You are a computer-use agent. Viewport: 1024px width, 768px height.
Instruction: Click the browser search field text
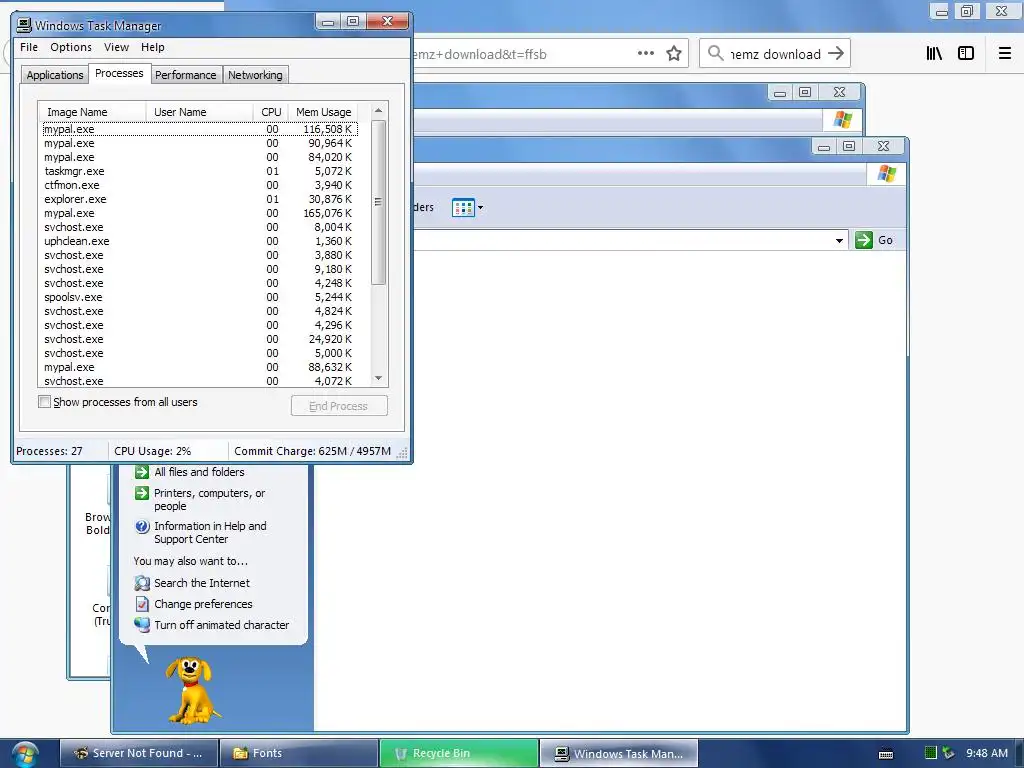[776, 54]
